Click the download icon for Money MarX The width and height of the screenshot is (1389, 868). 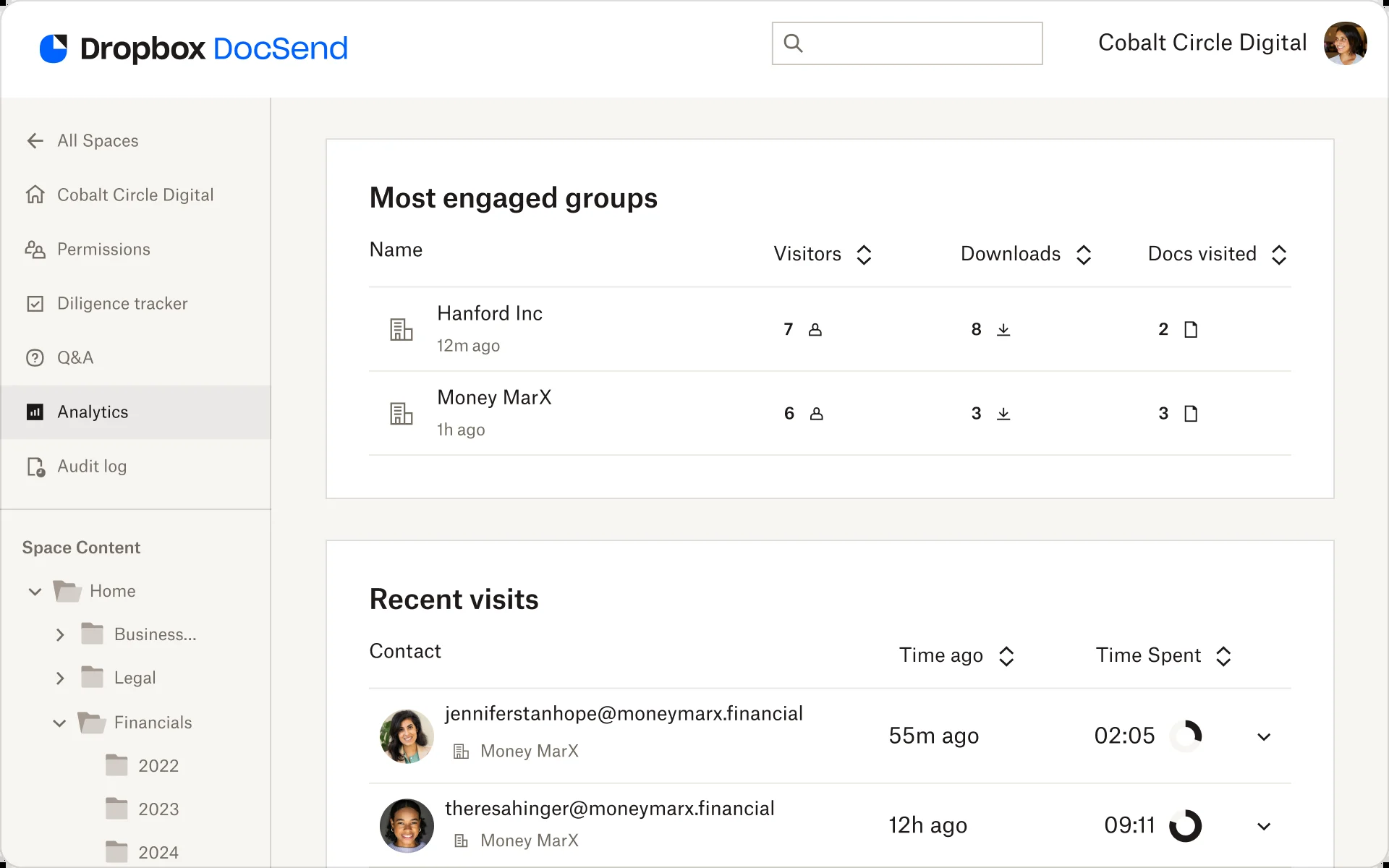[1003, 414]
